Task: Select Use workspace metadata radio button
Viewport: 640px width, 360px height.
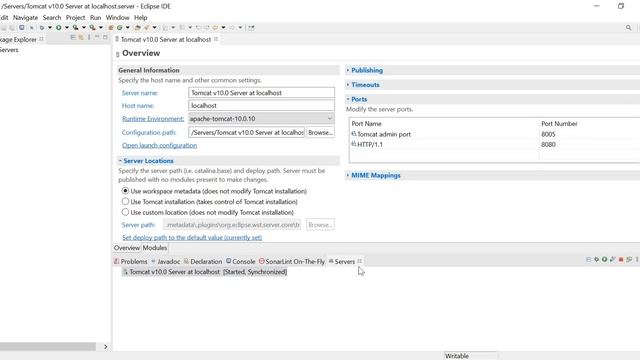Action: [125, 191]
